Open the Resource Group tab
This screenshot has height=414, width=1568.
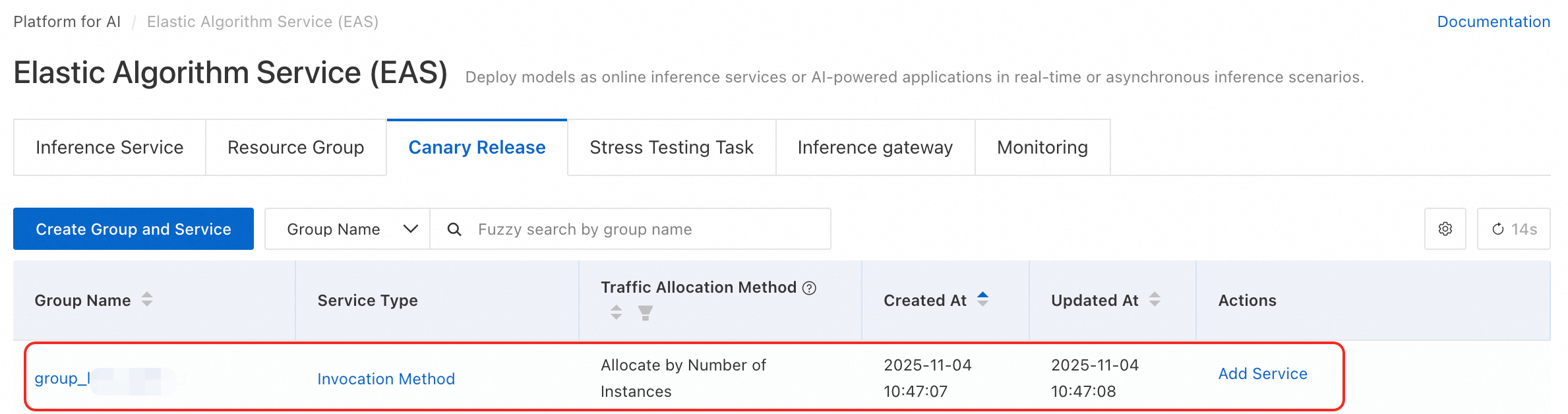[296, 147]
